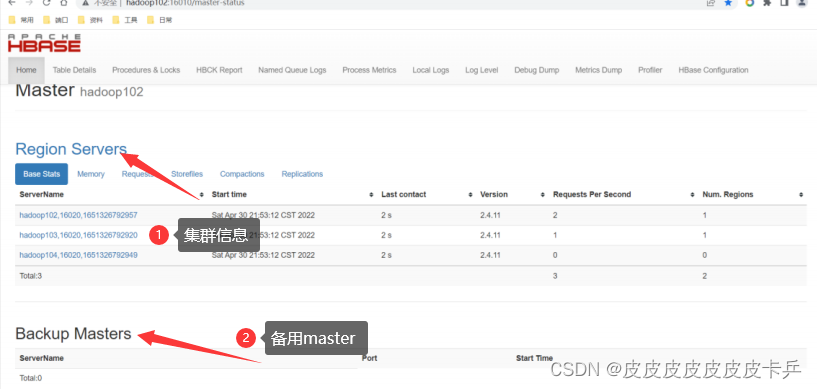This screenshot has height=389, width=817.
Task: Sort by Start time using its sort arrows
Action: pos(372,195)
